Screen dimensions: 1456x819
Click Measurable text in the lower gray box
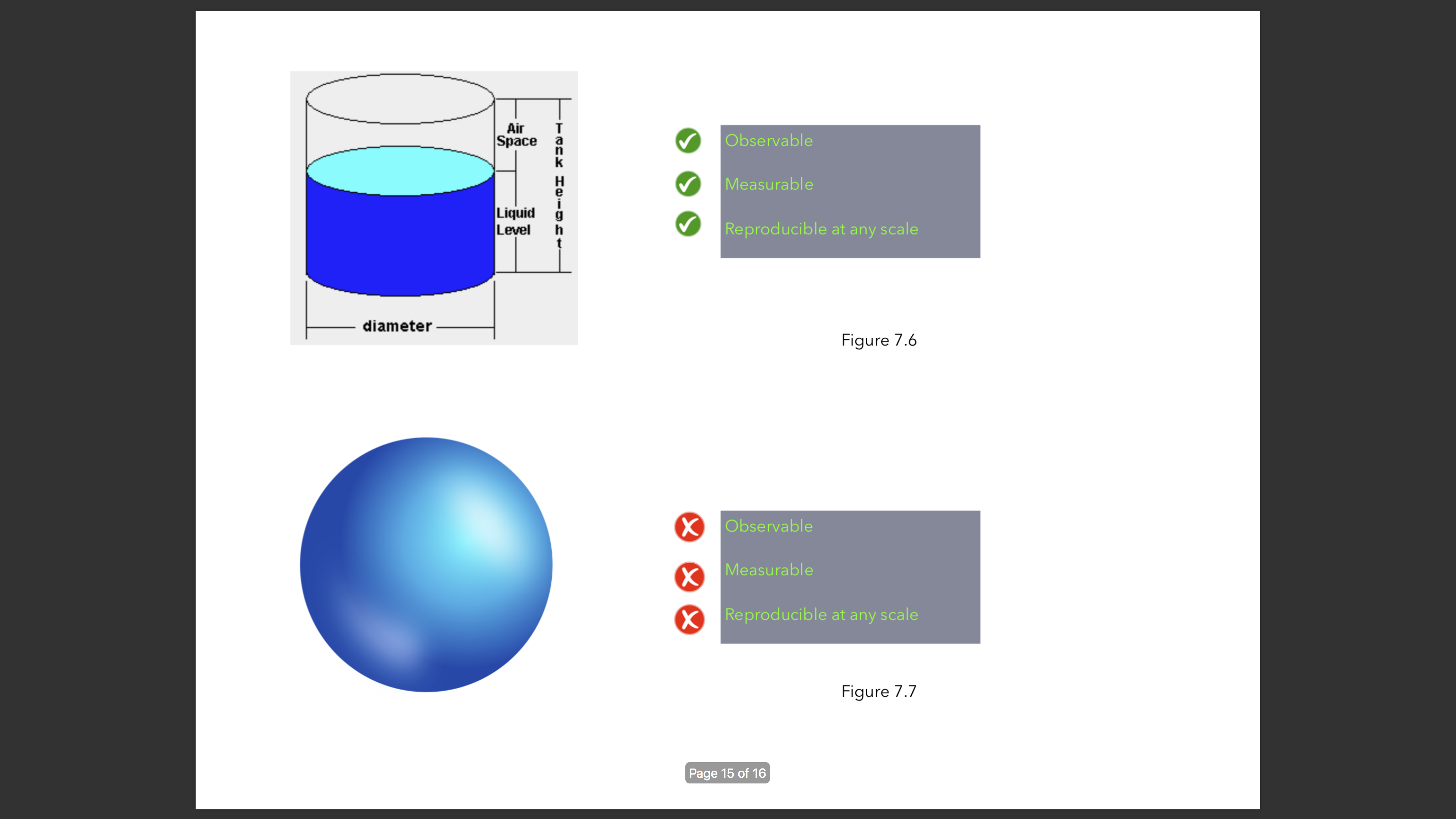tap(769, 570)
